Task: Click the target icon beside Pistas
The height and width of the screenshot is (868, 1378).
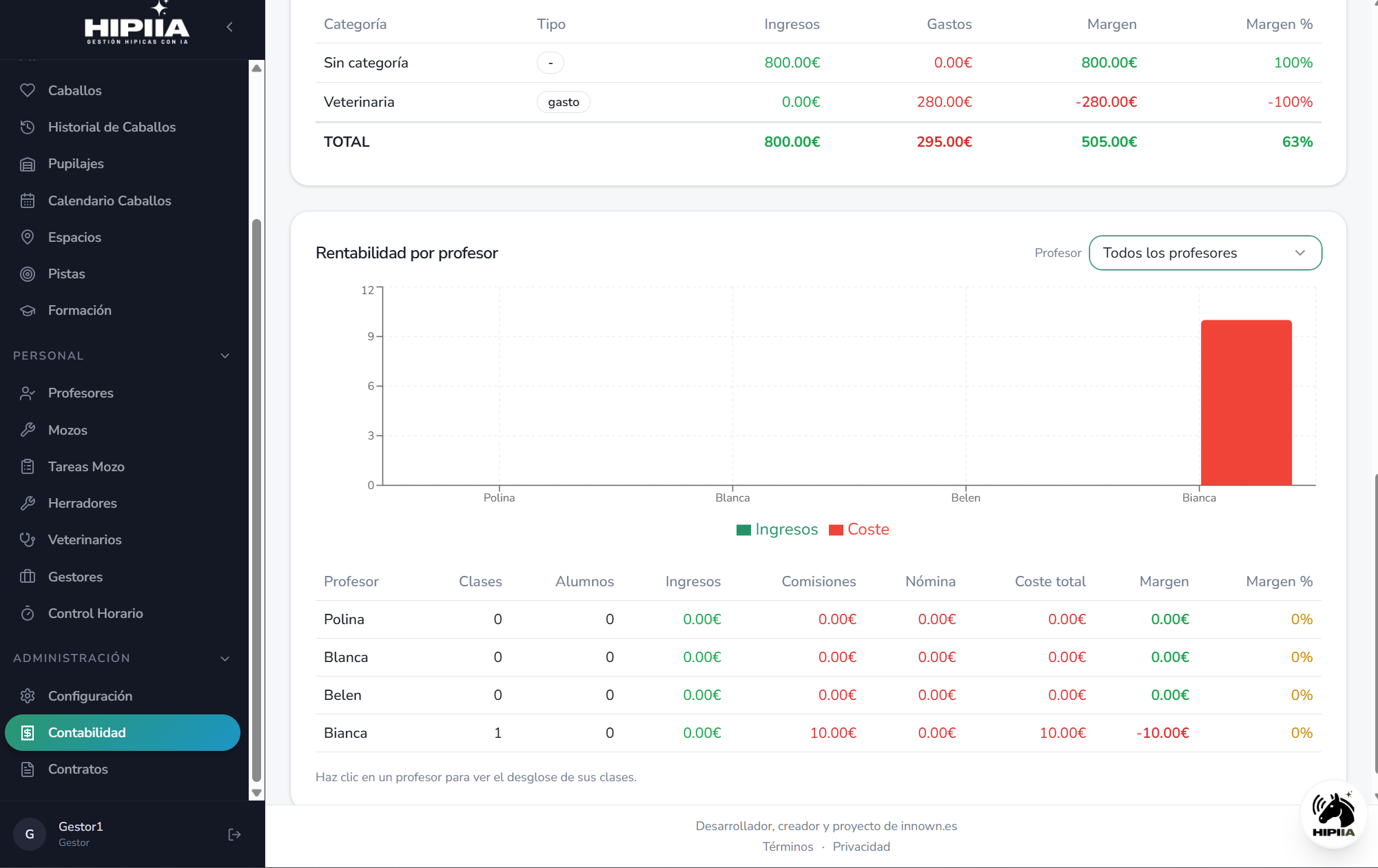Action: coord(28,273)
